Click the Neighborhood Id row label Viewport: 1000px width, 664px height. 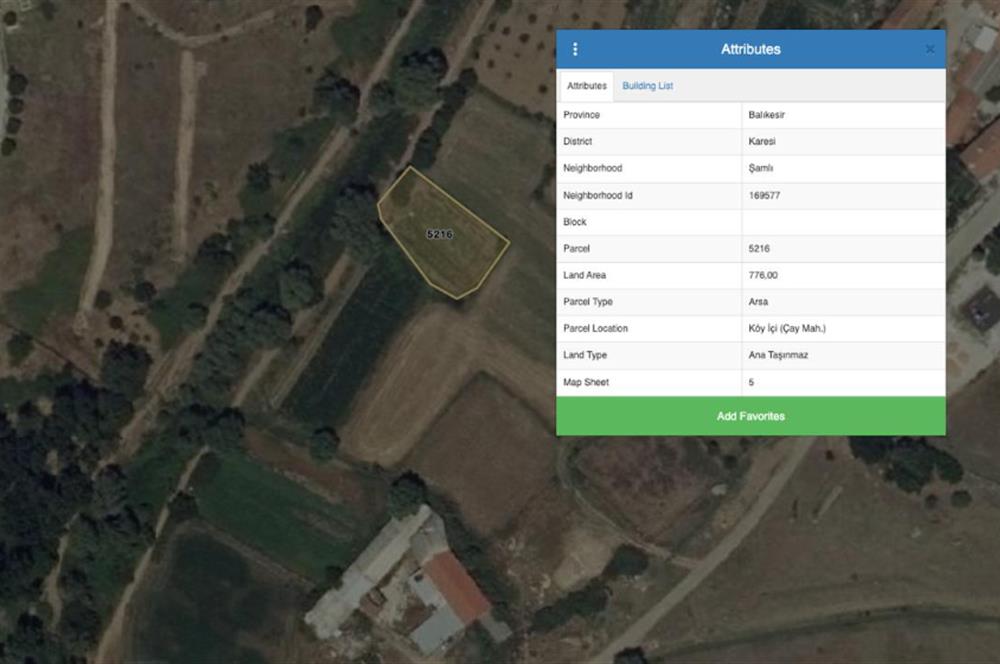click(x=598, y=195)
